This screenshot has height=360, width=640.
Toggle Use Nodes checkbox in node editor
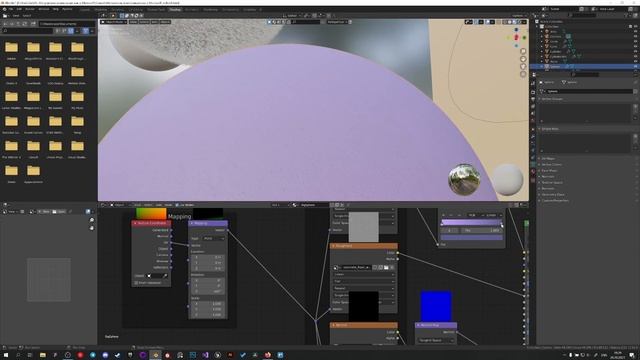pos(177,205)
